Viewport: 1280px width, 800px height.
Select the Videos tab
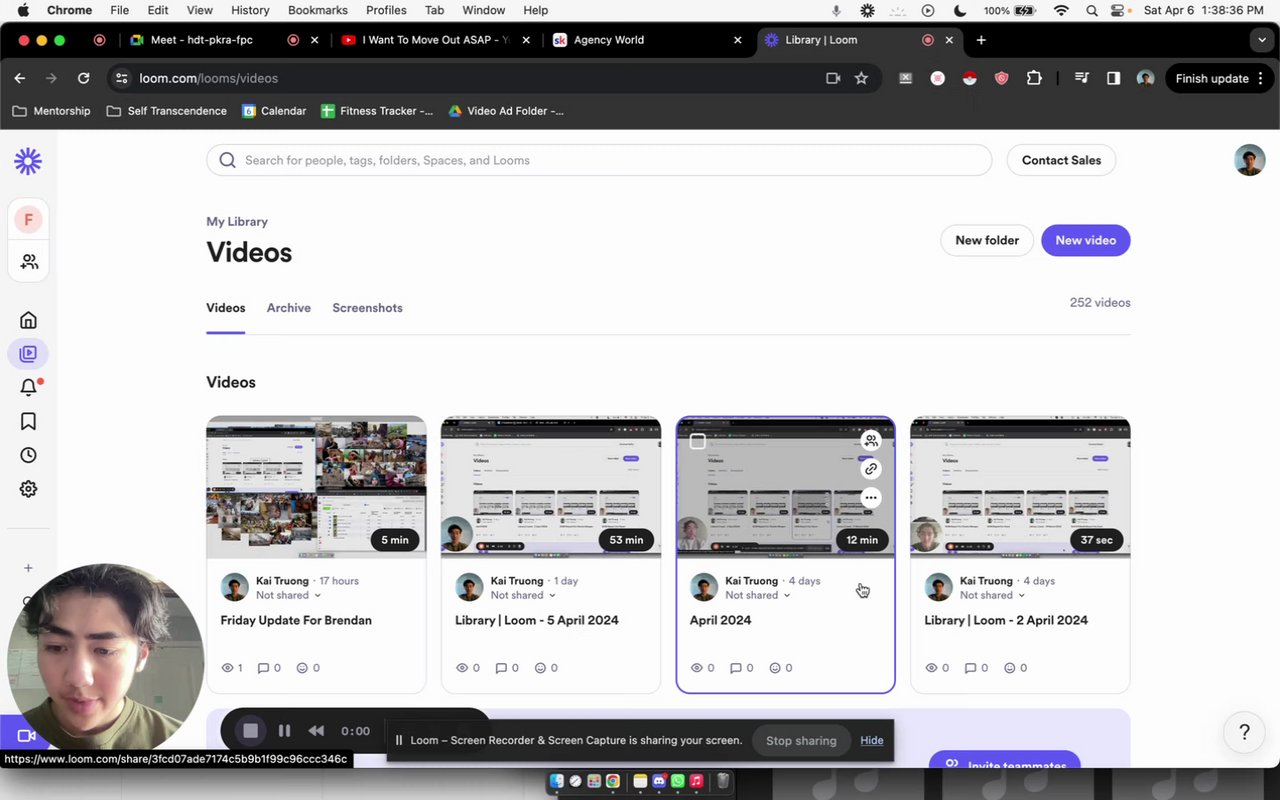point(226,308)
